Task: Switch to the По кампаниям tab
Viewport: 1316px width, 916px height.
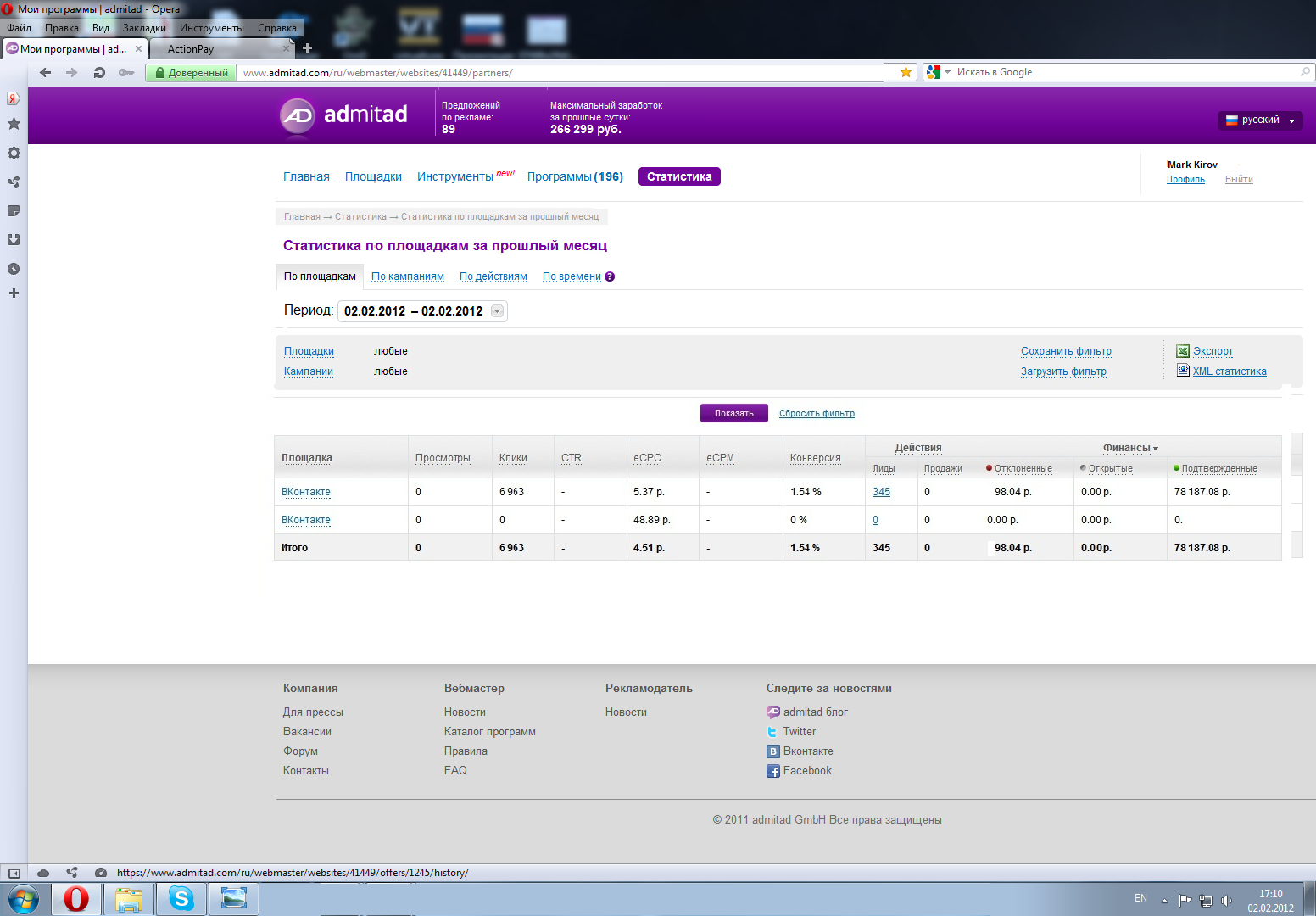Action: click(407, 276)
